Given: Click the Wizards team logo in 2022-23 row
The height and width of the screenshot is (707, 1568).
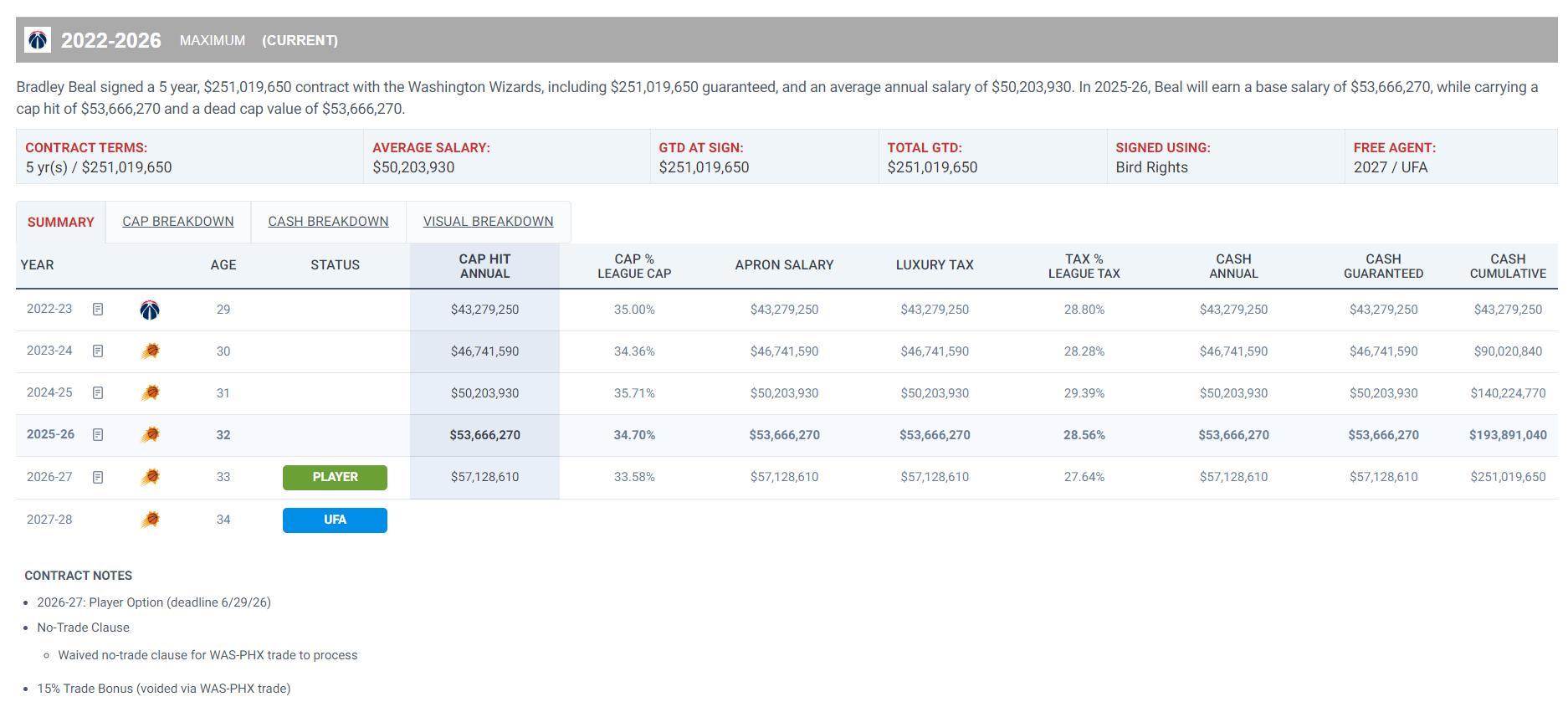Looking at the screenshot, I should 150,310.
